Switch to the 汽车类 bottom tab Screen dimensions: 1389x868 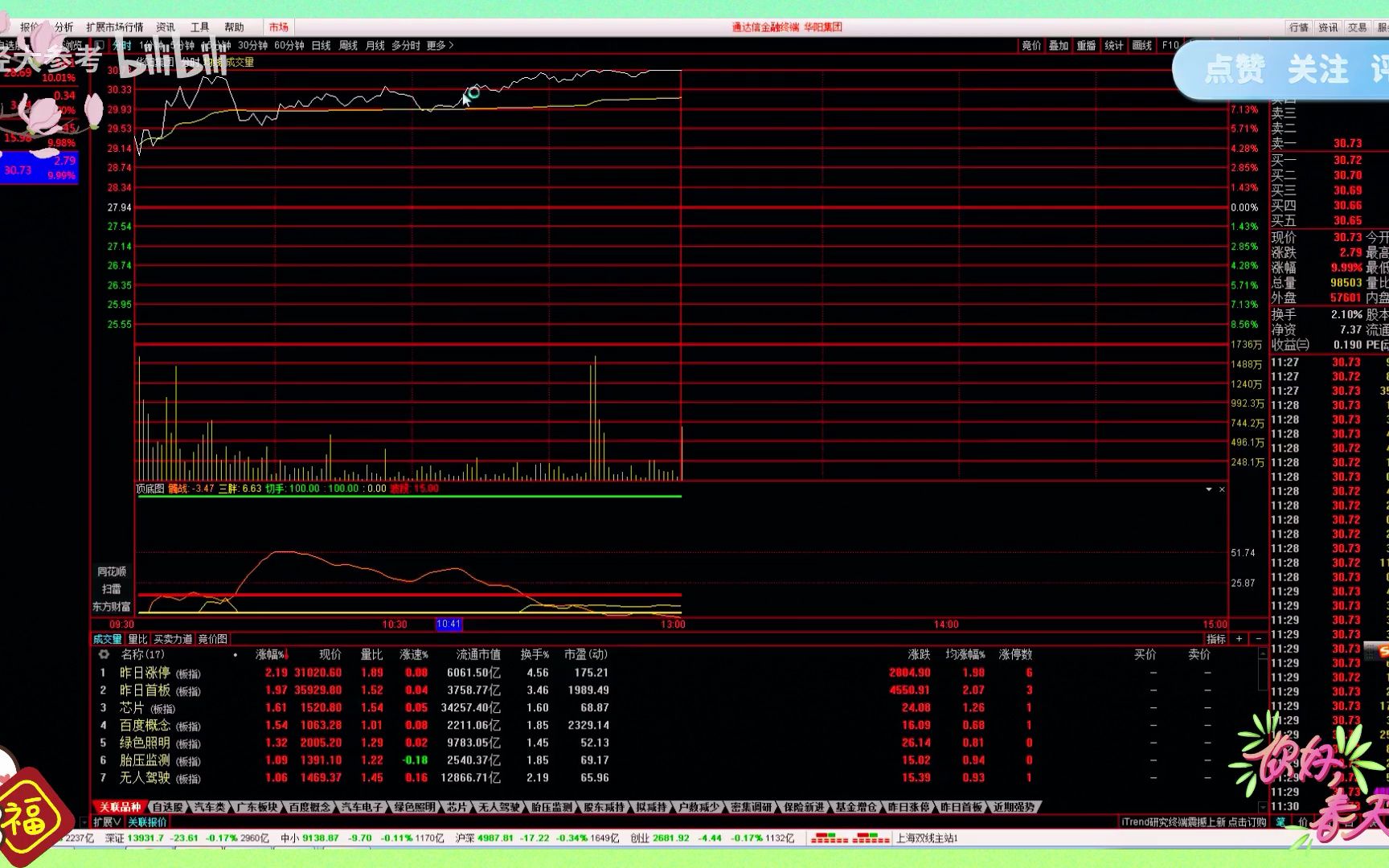pyautogui.click(x=210, y=807)
